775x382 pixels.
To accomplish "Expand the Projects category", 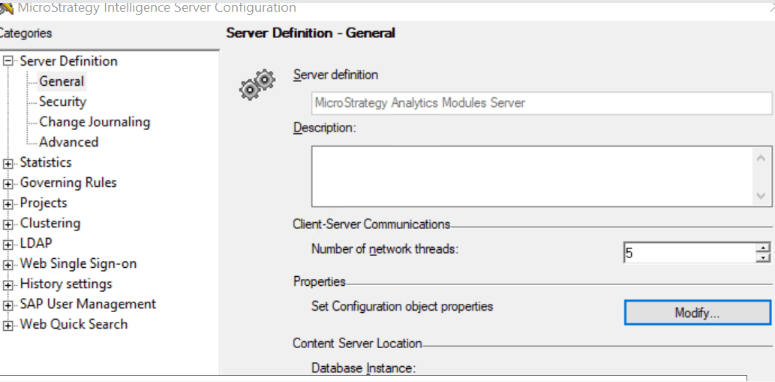I will click(8, 204).
